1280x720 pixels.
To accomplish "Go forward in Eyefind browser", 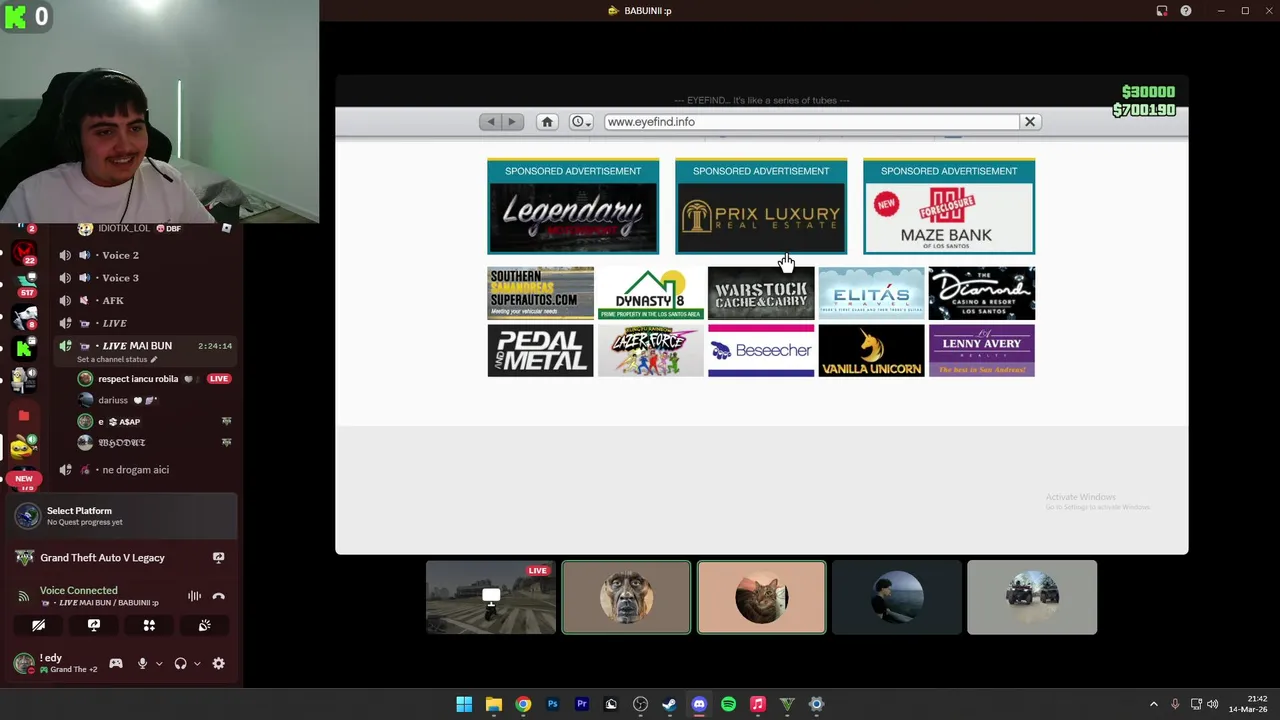I will [512, 122].
